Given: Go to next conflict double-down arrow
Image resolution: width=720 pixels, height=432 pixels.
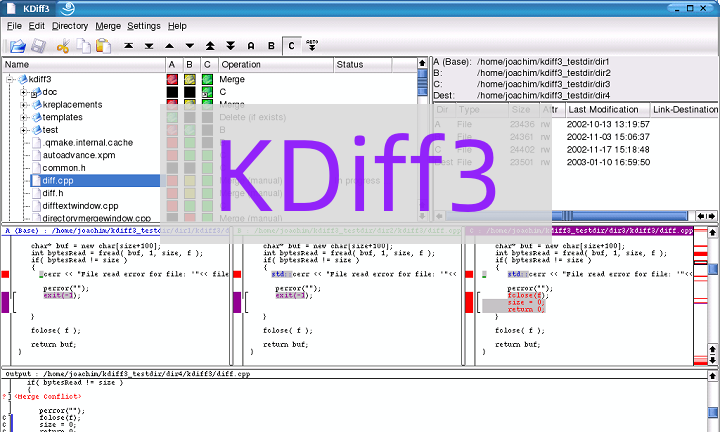Looking at the screenshot, I should (230, 46).
